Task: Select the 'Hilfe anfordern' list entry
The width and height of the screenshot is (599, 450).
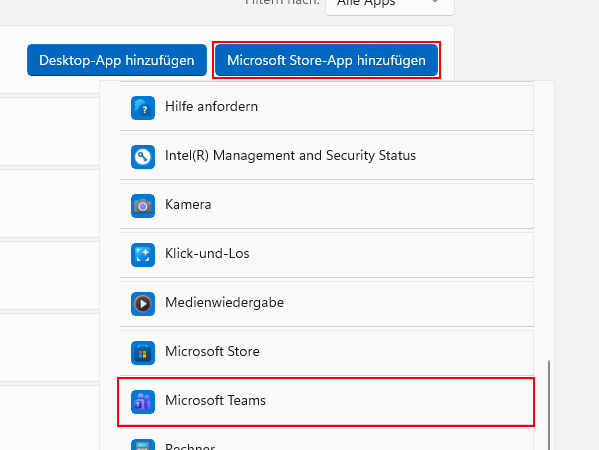Action: pyautogui.click(x=327, y=108)
